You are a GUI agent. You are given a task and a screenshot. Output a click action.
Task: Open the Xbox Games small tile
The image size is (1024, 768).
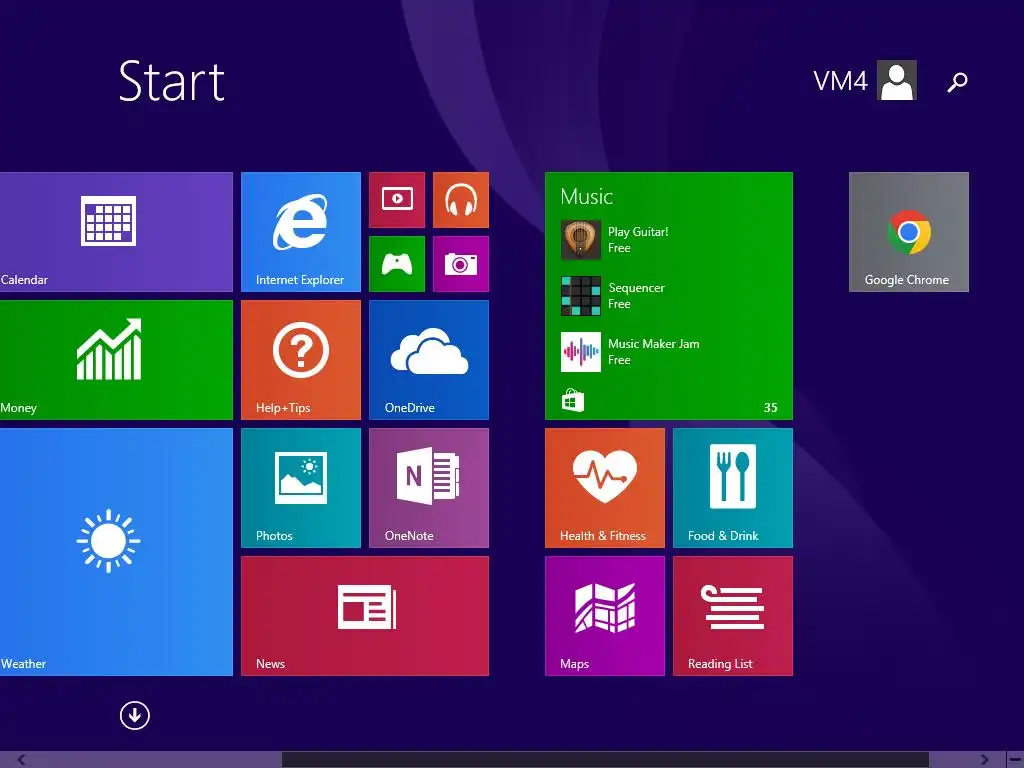pyautogui.click(x=396, y=264)
